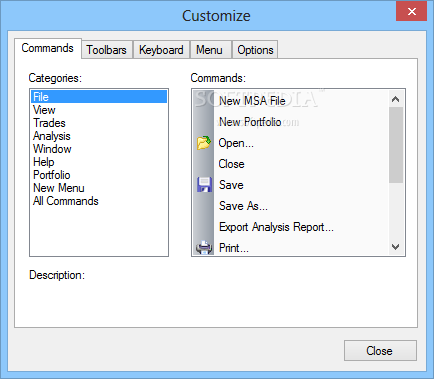434x379 pixels.
Task: Click the Print printer icon
Action: [x=204, y=248]
